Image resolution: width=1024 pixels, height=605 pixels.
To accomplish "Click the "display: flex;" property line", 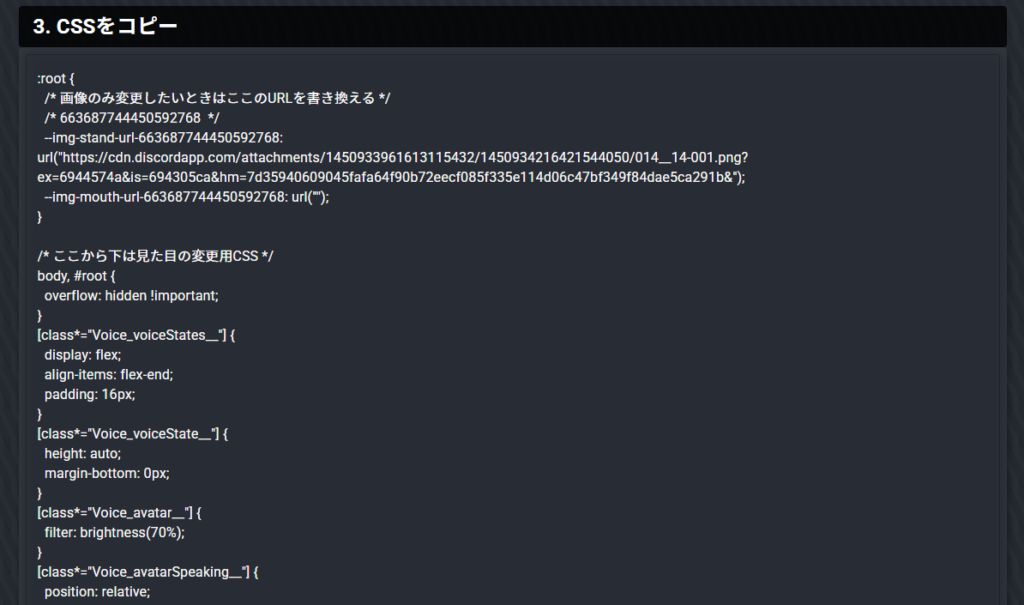I will pyautogui.click(x=82, y=355).
